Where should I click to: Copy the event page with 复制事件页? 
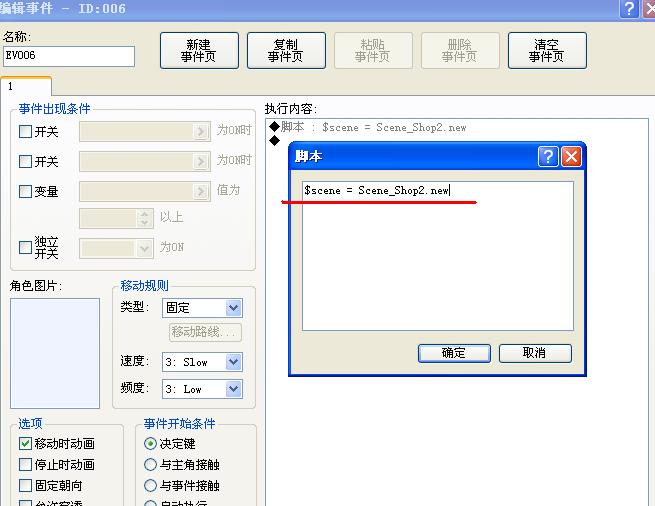(286, 51)
